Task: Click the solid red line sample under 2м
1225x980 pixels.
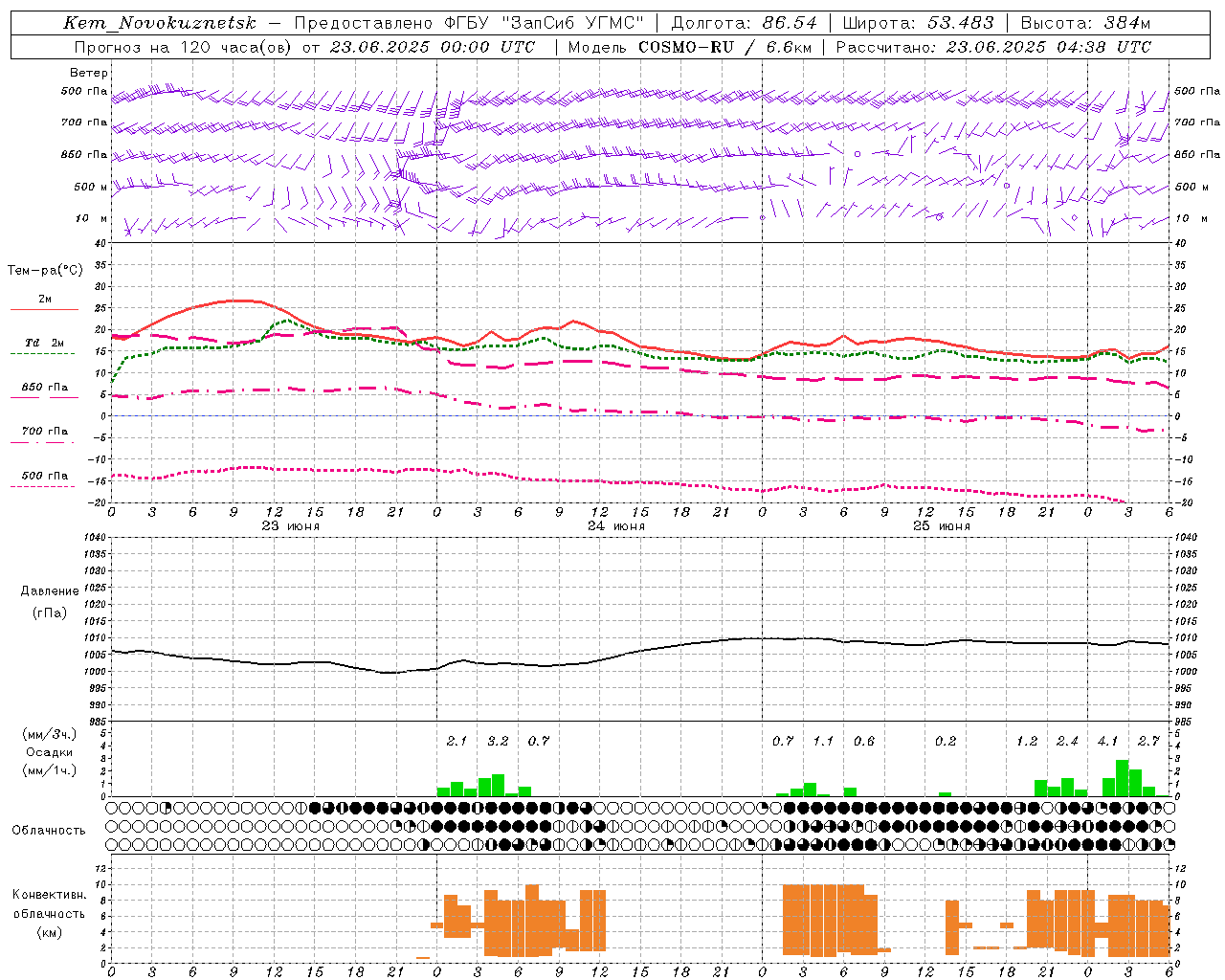Action: click(x=45, y=309)
